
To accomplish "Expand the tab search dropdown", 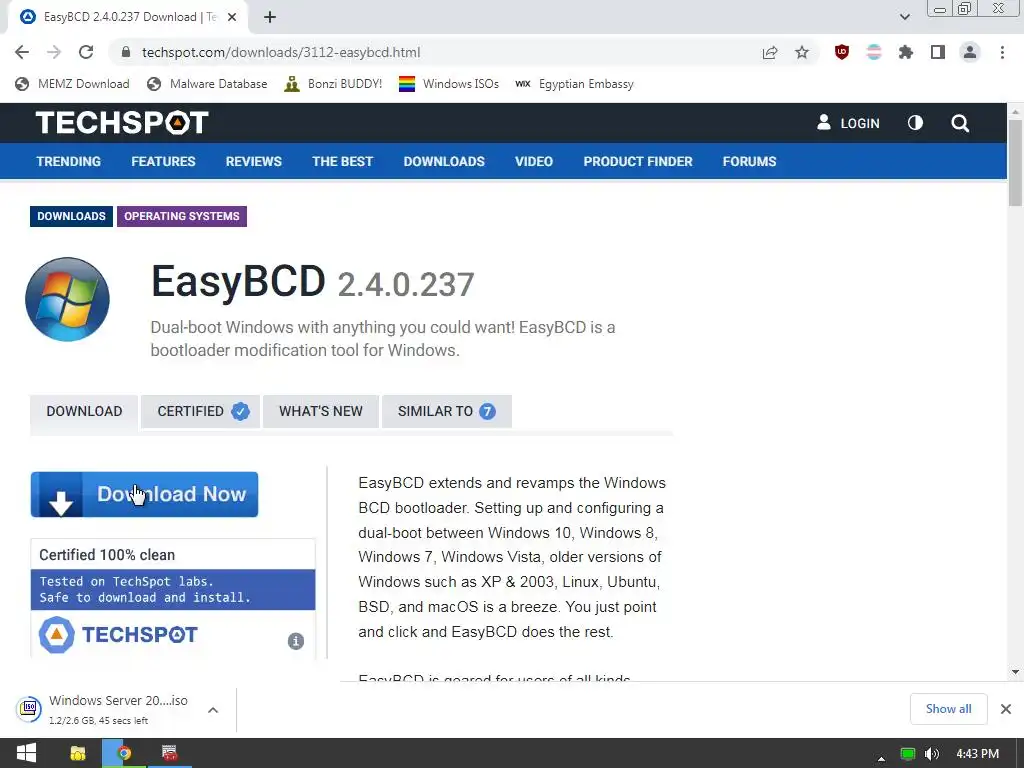I will tap(904, 17).
